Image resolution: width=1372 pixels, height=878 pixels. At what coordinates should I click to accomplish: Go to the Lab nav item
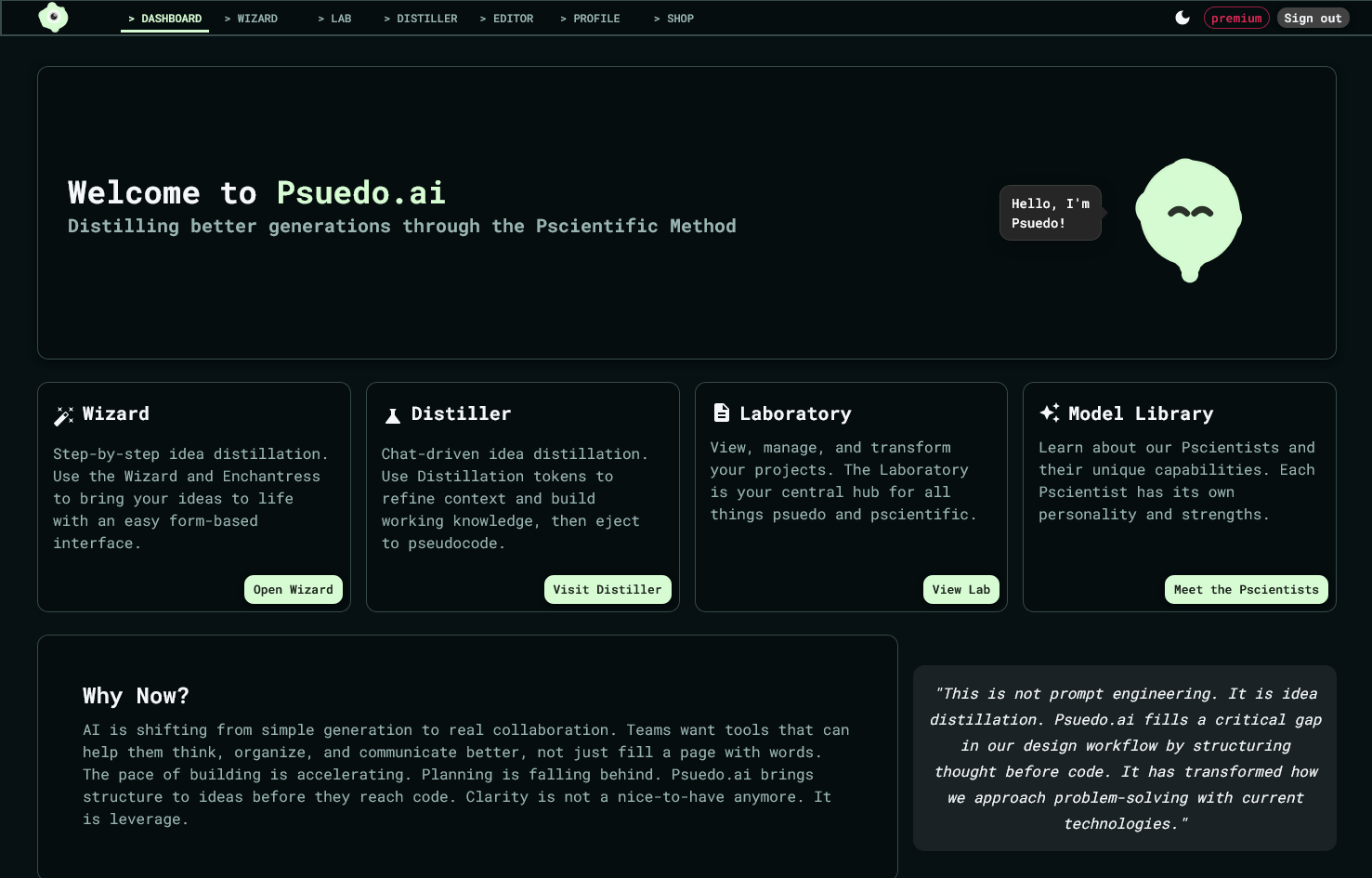pyautogui.click(x=334, y=19)
